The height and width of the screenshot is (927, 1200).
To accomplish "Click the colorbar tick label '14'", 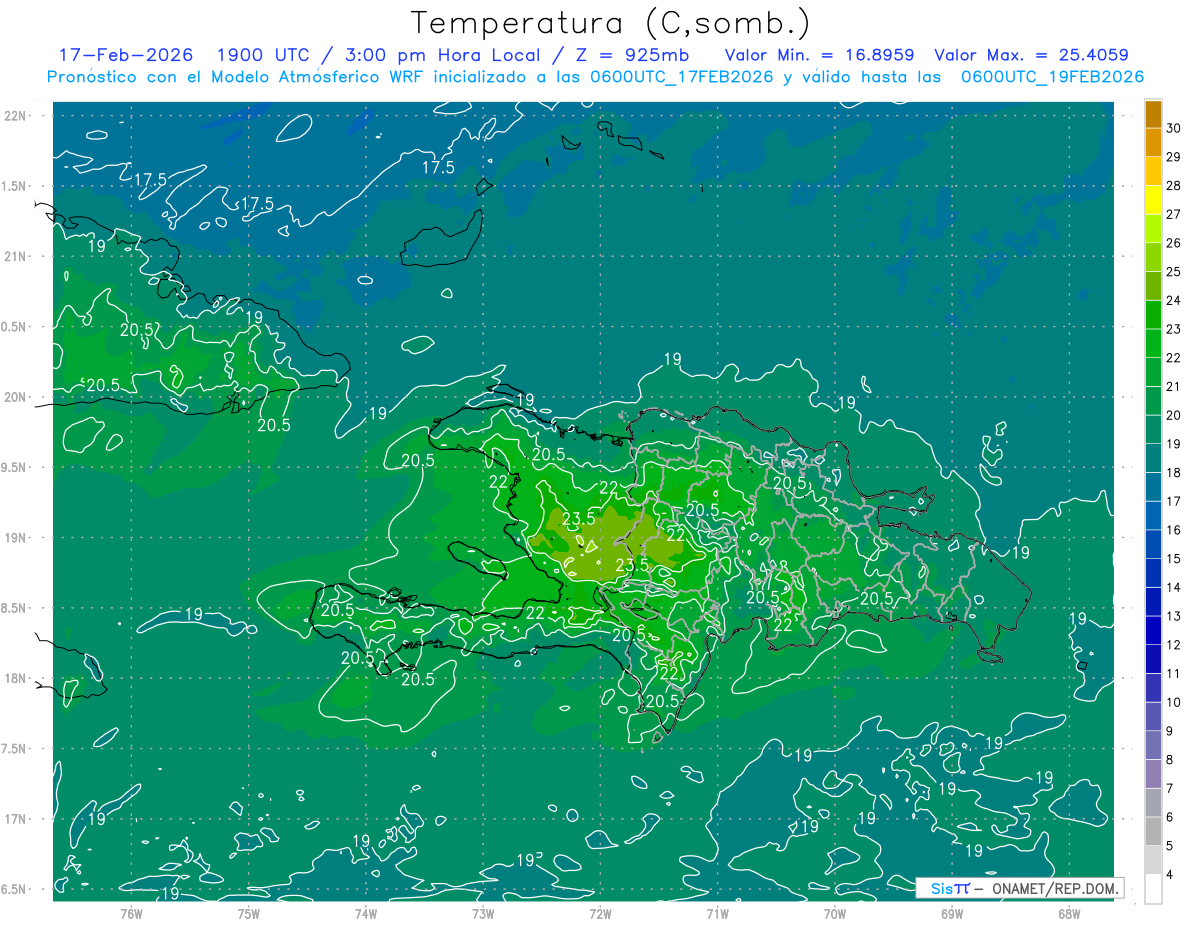I will point(1174,588).
